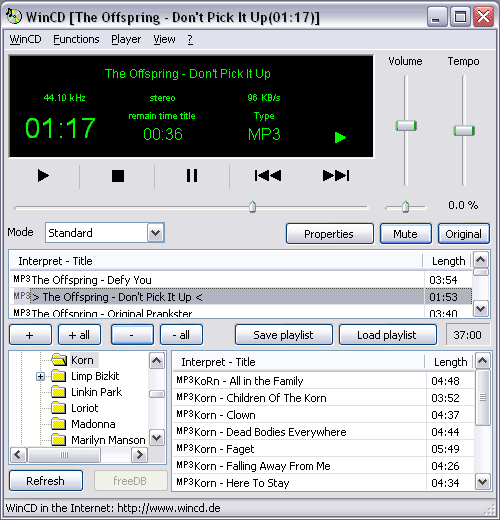Toggle the Mute button
Viewport: 500px width, 520px height.
[405, 234]
